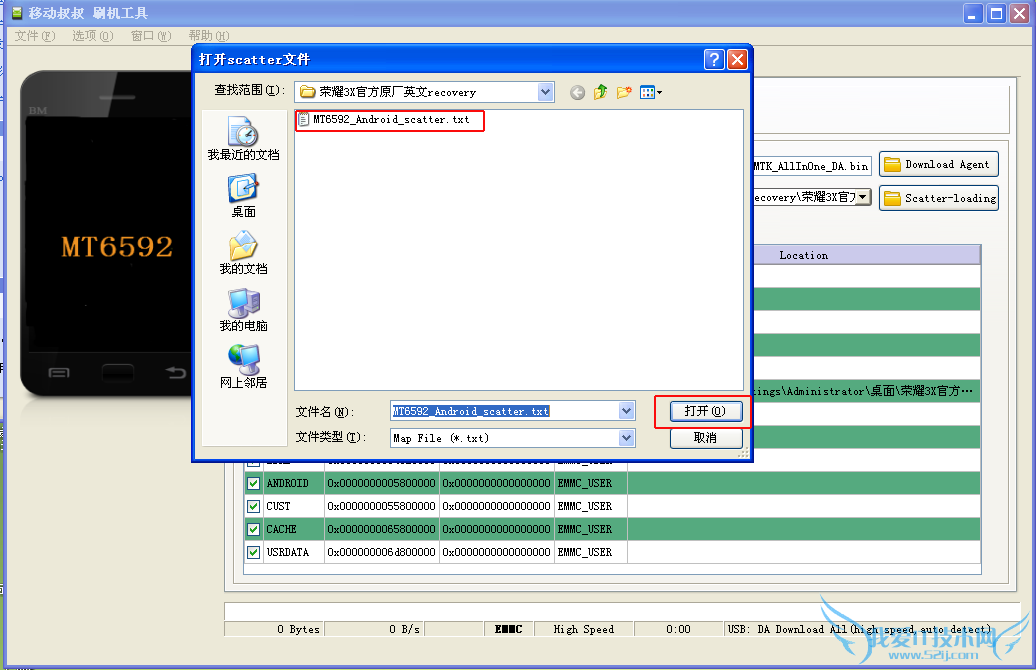Click the download progress bar

[x=622, y=610]
